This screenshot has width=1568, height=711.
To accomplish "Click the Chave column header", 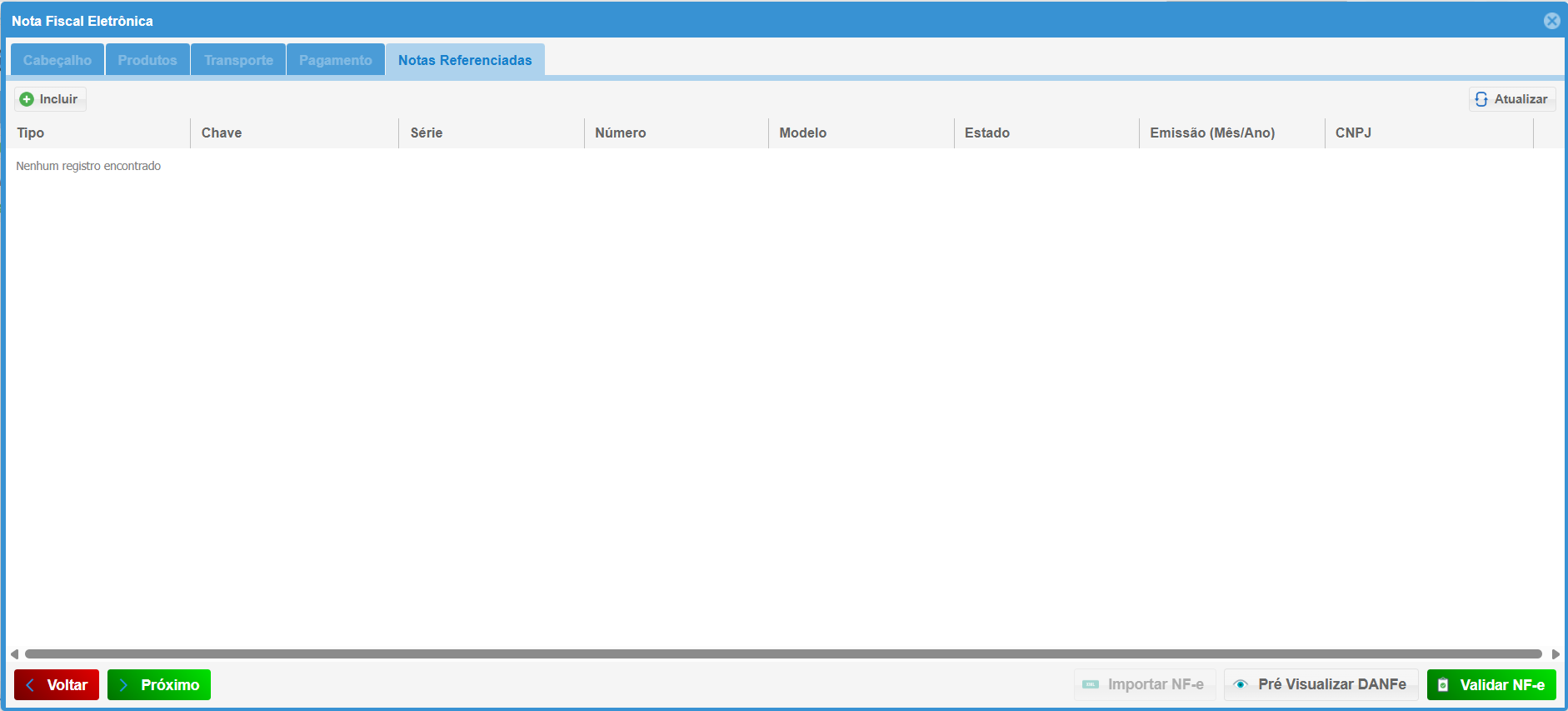I will point(222,133).
